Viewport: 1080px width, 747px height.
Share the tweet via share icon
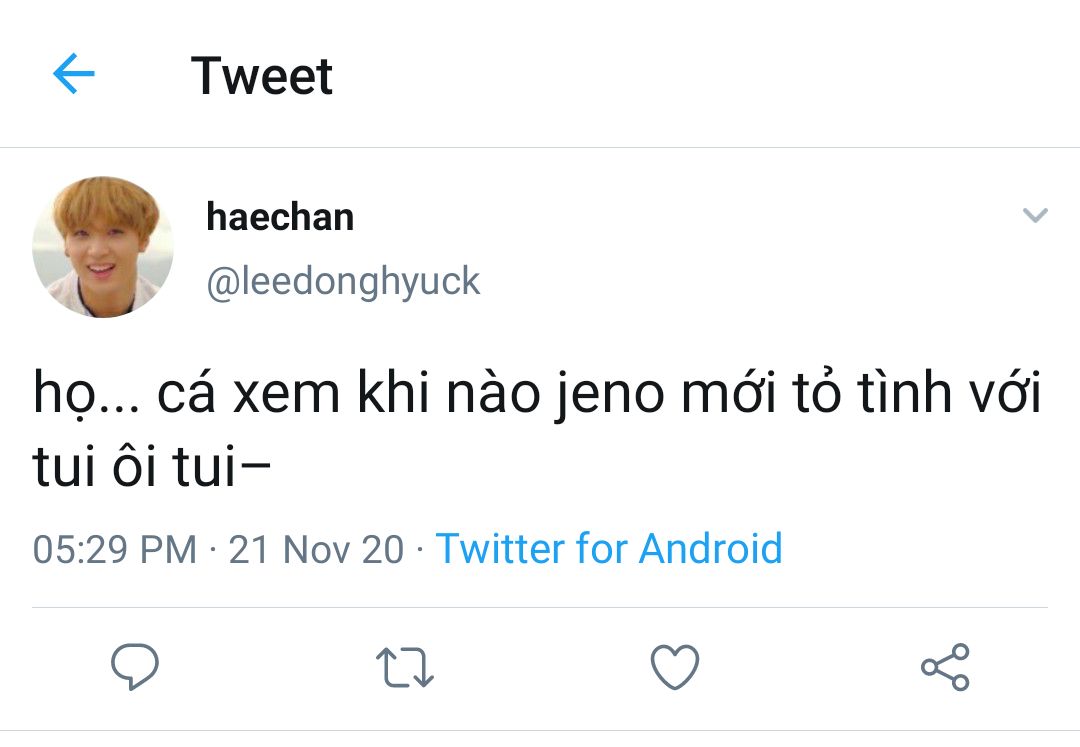[x=945, y=667]
